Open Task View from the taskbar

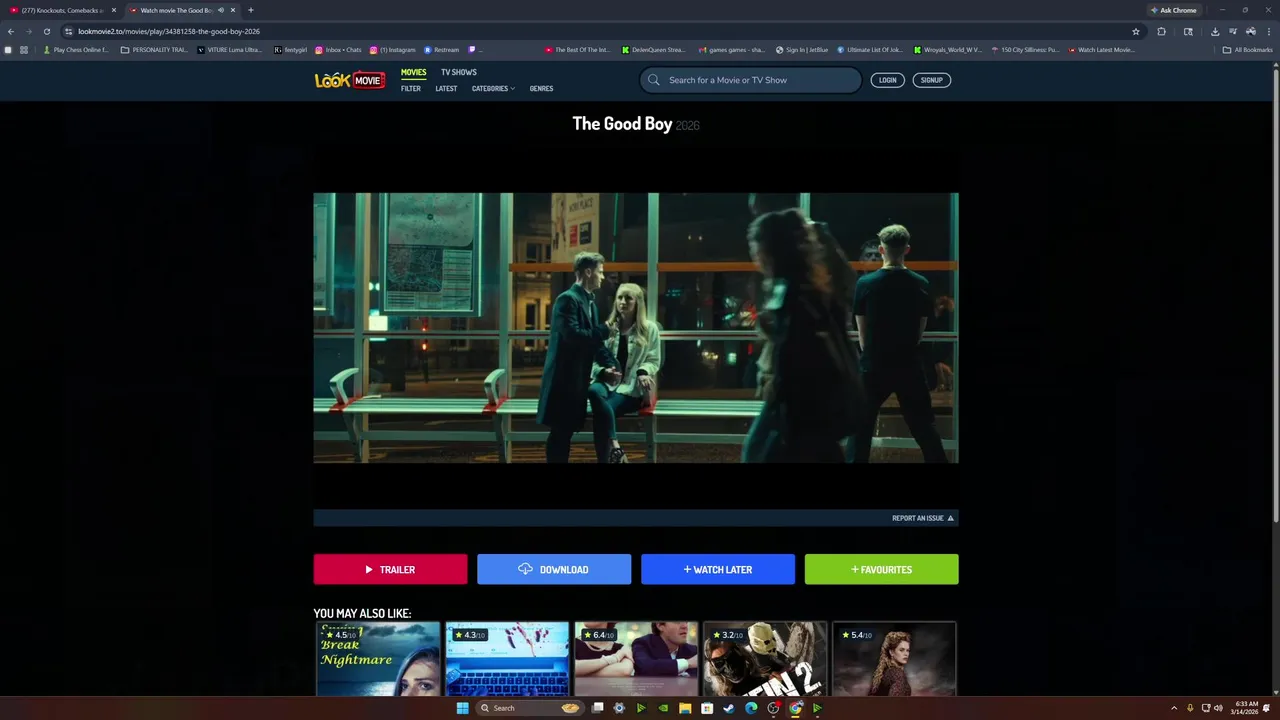[x=597, y=708]
